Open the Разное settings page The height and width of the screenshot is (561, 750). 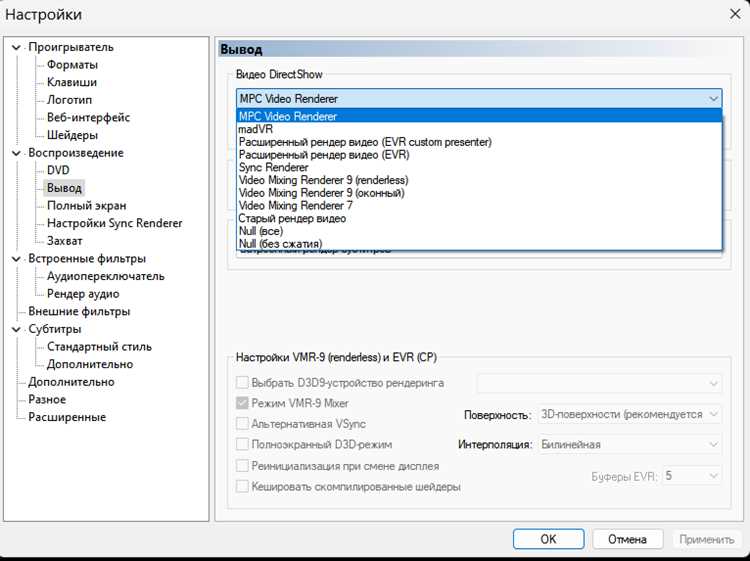pyautogui.click(x=47, y=400)
